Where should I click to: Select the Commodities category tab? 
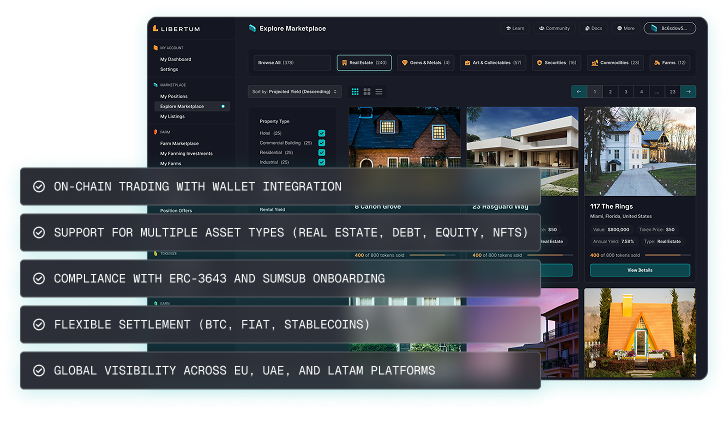[615, 63]
